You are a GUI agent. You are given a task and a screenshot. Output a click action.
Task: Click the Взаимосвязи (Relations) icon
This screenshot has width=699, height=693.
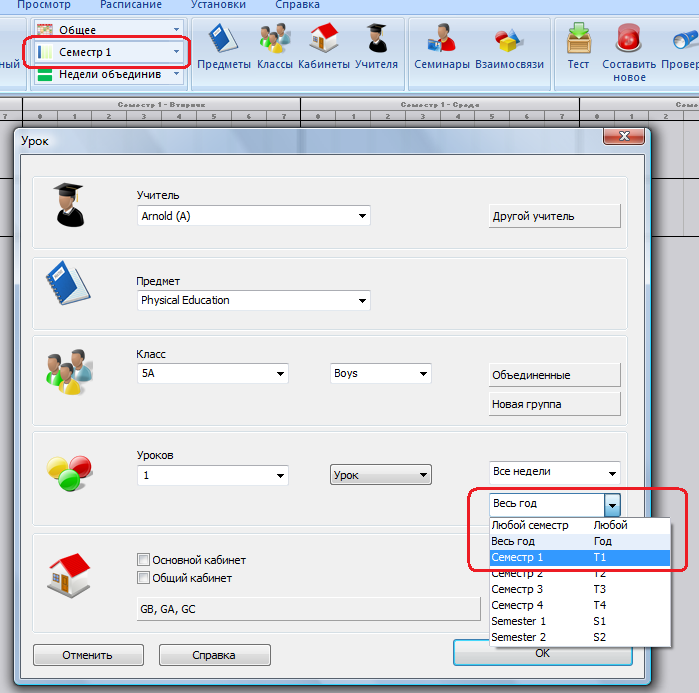click(x=509, y=46)
